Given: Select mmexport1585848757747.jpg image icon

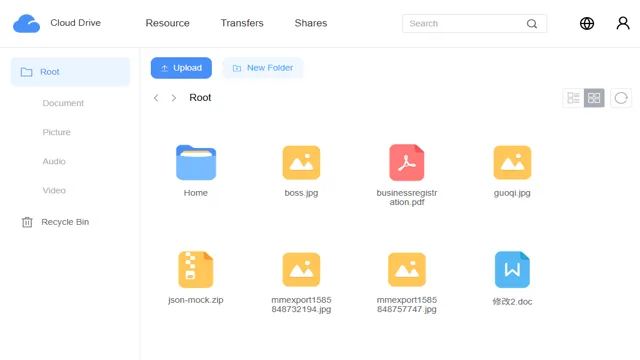Looking at the screenshot, I should tap(407, 269).
